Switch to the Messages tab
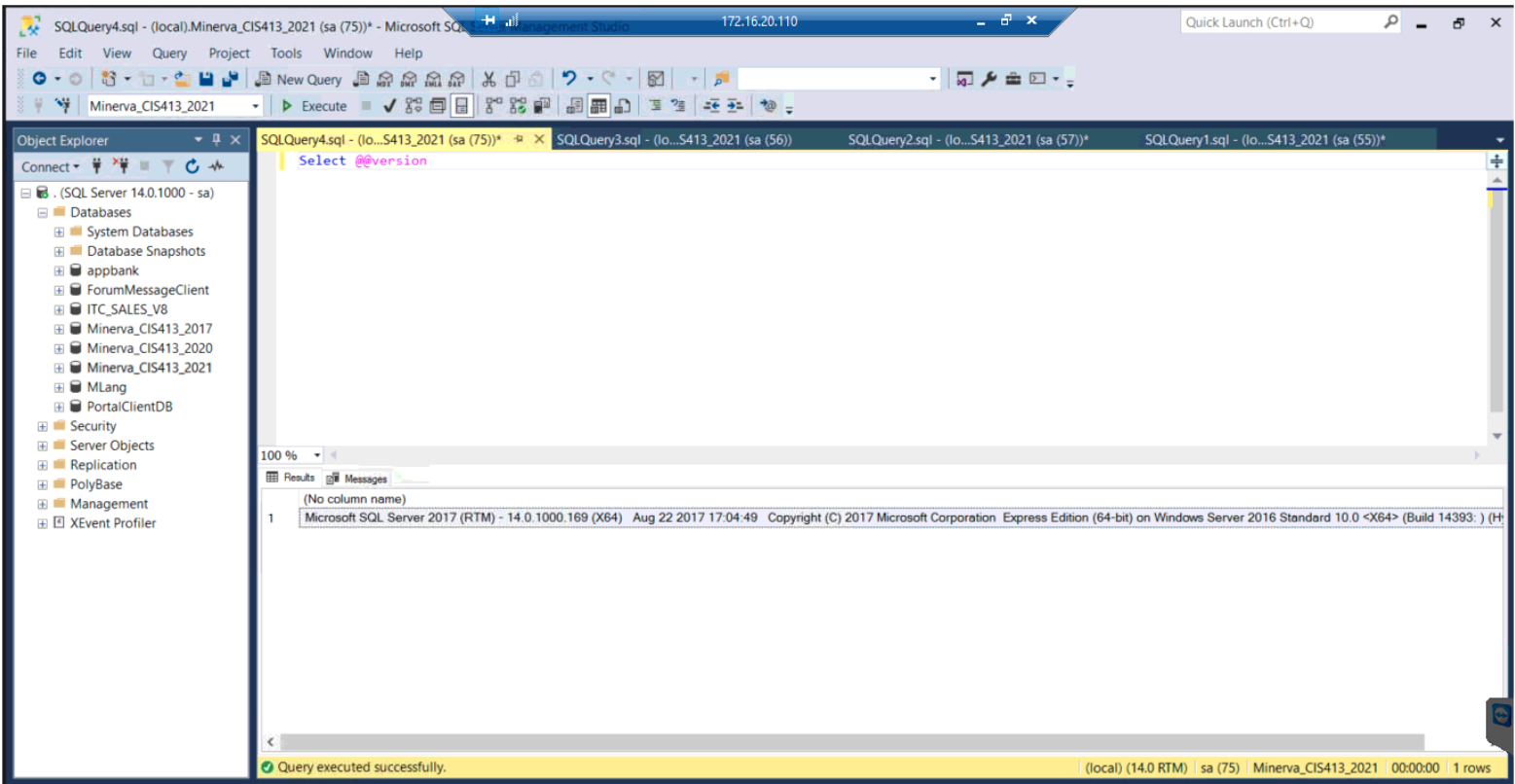 click(x=357, y=479)
